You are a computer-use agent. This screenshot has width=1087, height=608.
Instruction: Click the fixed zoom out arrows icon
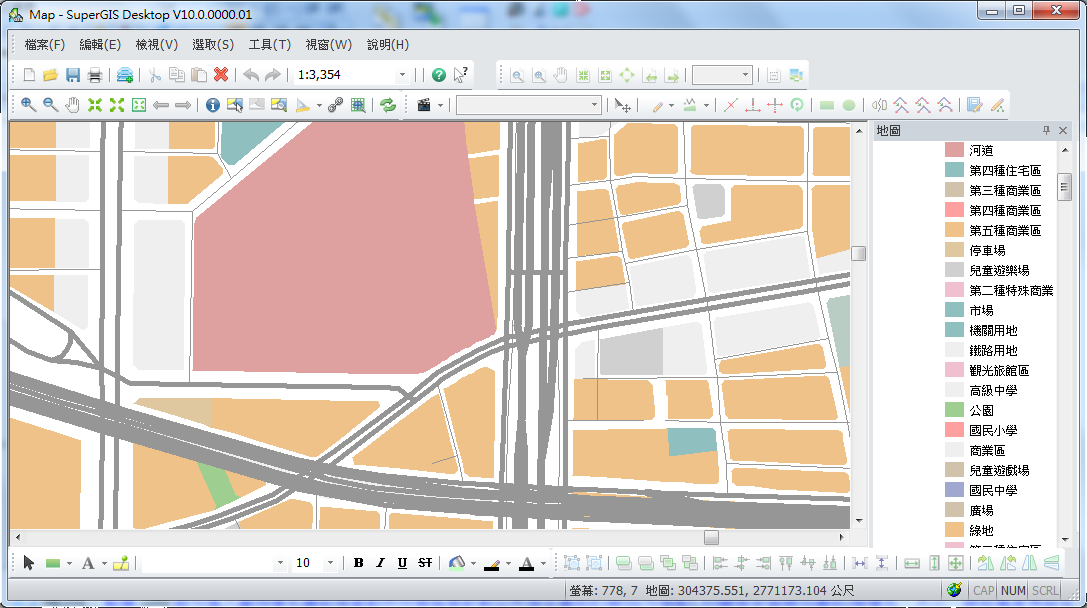click(117, 105)
